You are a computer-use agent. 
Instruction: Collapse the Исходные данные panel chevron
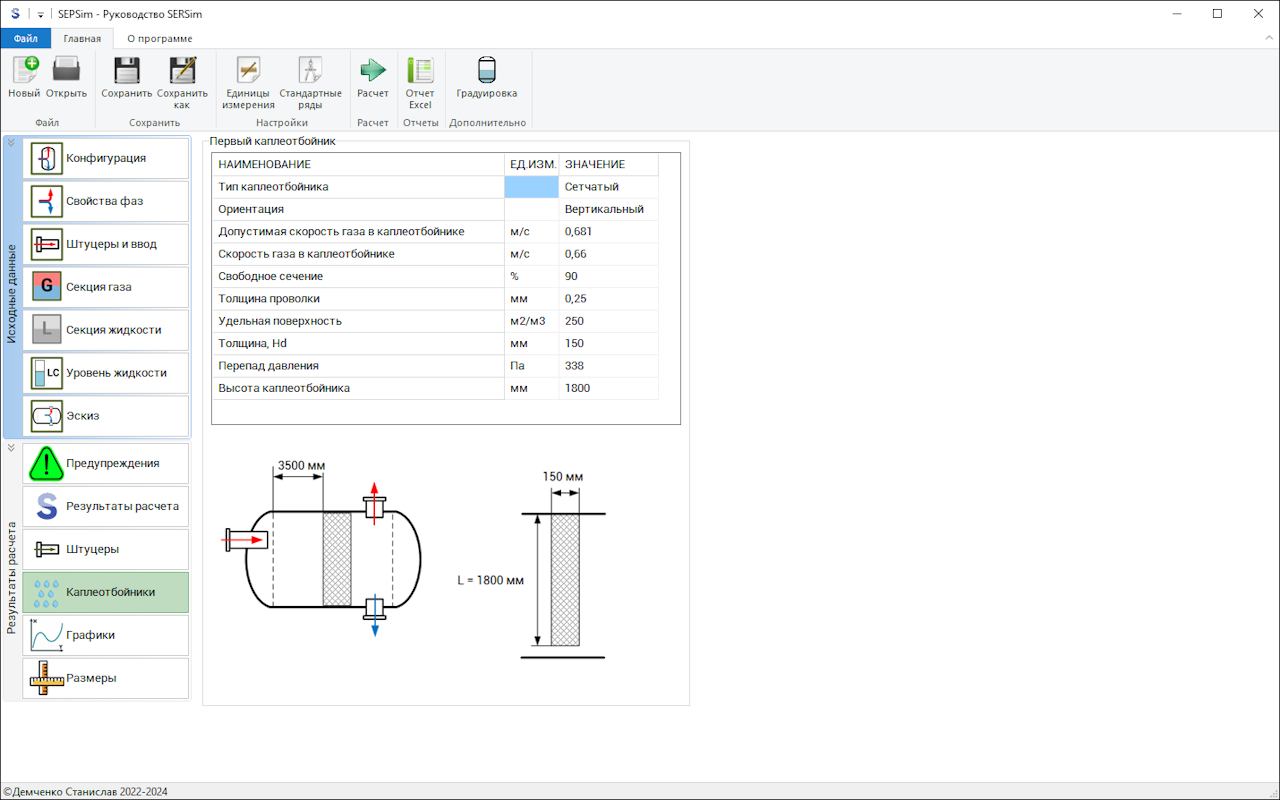[11, 142]
